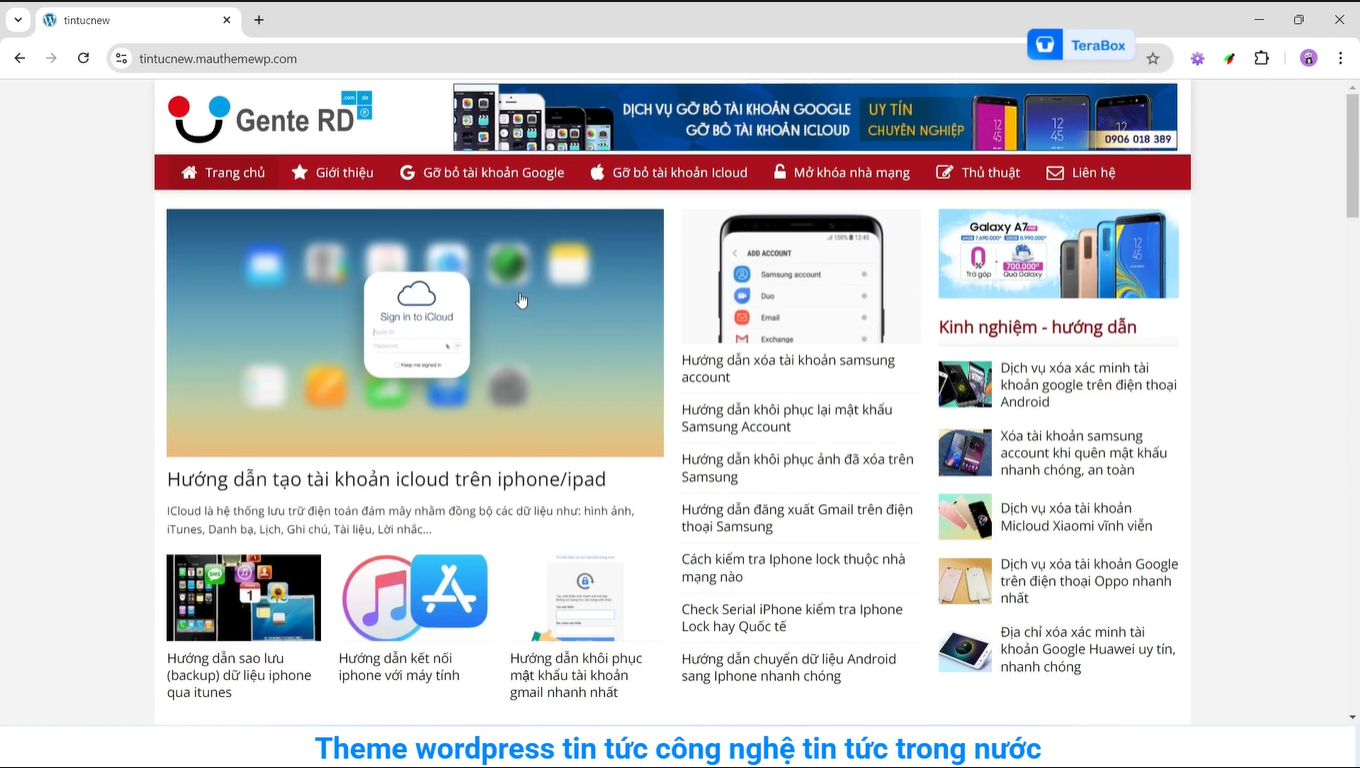Image resolution: width=1360 pixels, height=768 pixels.
Task: Click the Sign in to iCloud featured image
Action: 415,332
